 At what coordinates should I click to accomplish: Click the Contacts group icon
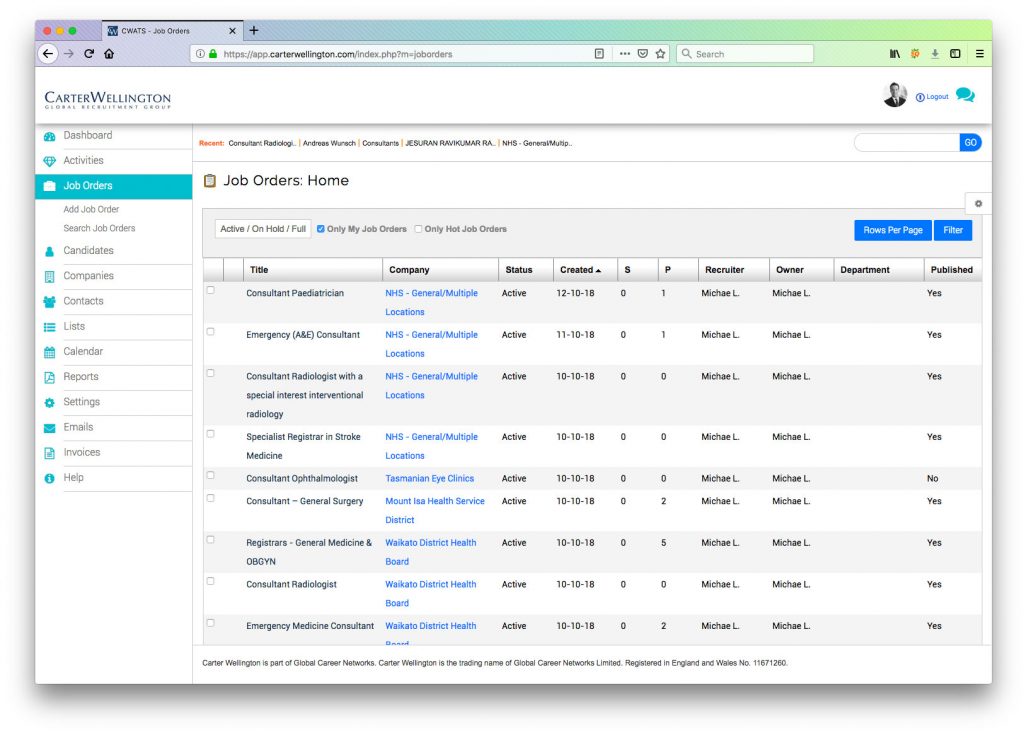50,301
